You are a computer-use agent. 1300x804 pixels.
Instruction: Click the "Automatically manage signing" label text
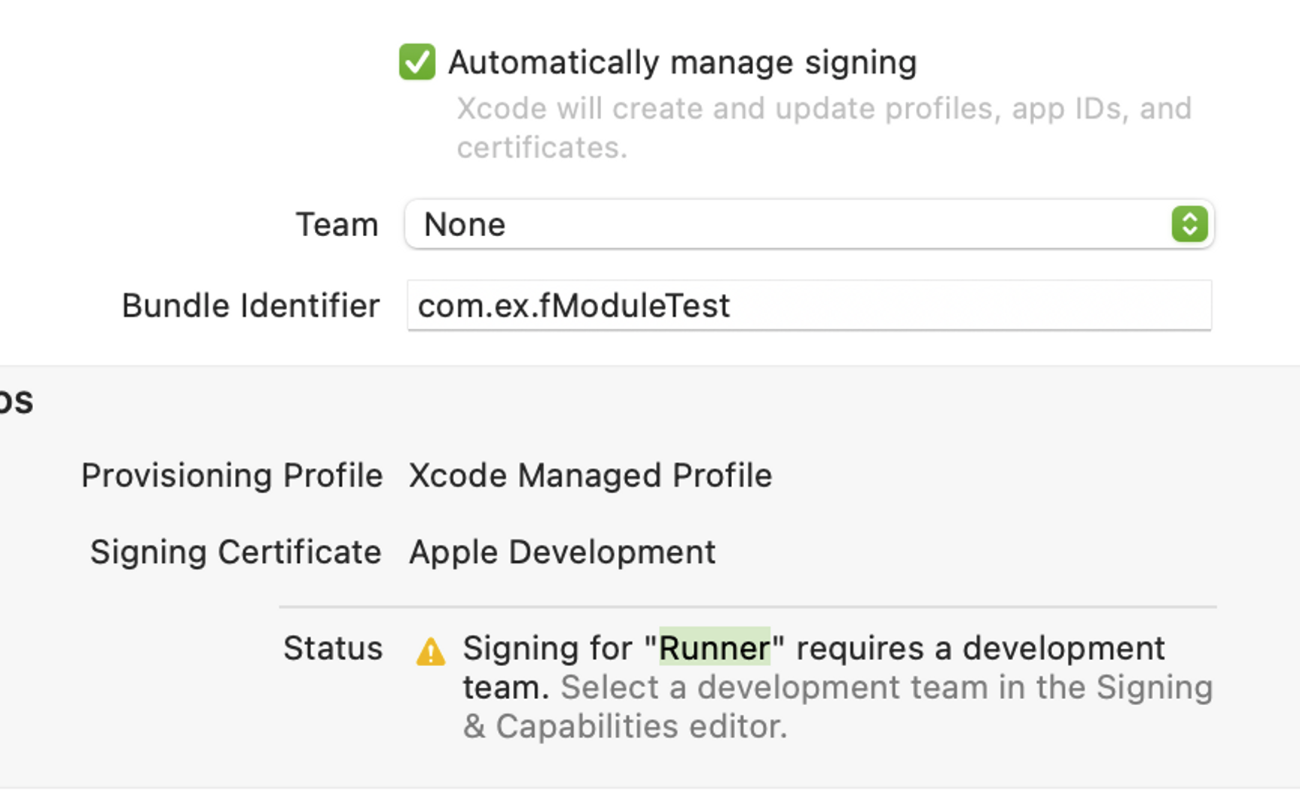(682, 62)
